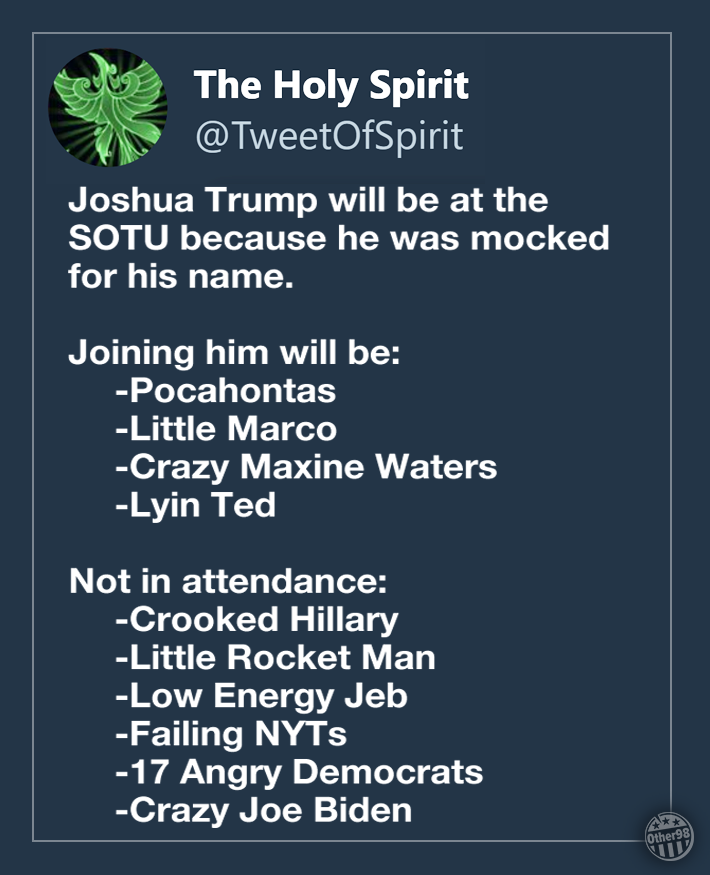Click the Other98 watermark badge

coord(669,835)
